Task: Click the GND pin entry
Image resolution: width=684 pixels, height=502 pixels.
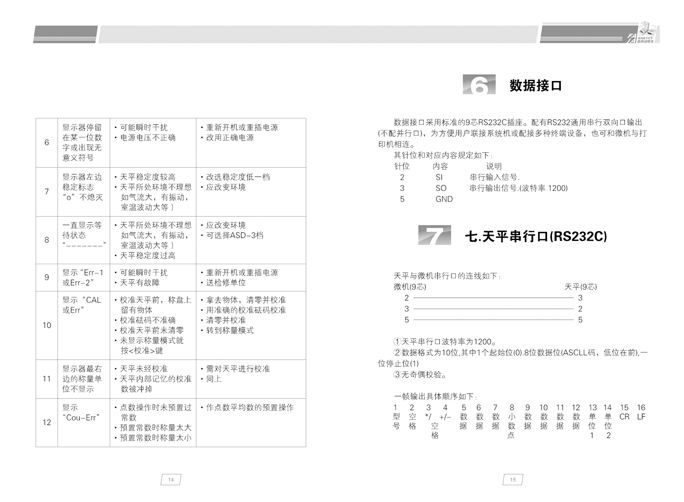Action: pos(444,198)
